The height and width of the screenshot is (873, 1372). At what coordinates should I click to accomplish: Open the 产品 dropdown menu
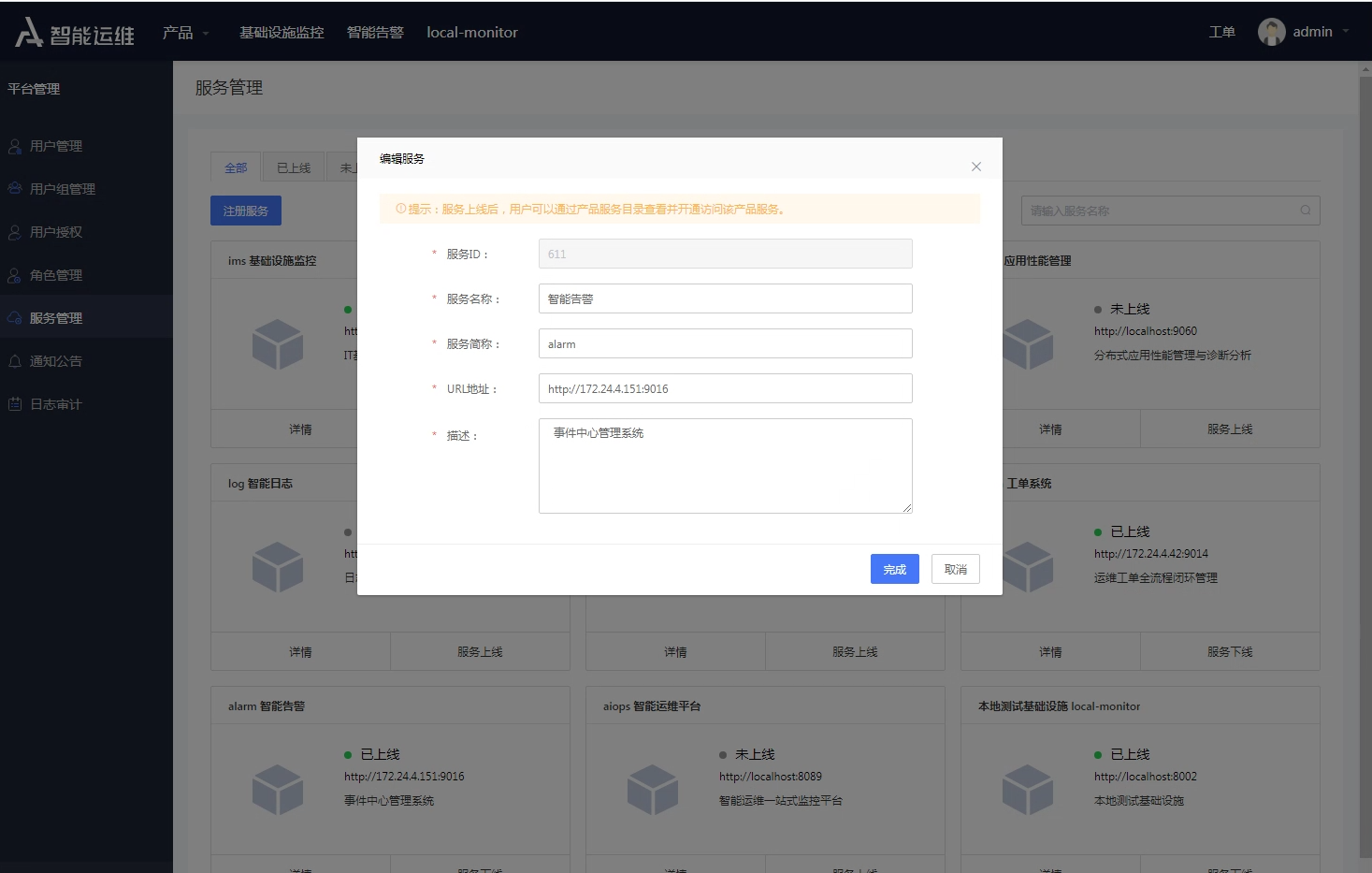185,33
